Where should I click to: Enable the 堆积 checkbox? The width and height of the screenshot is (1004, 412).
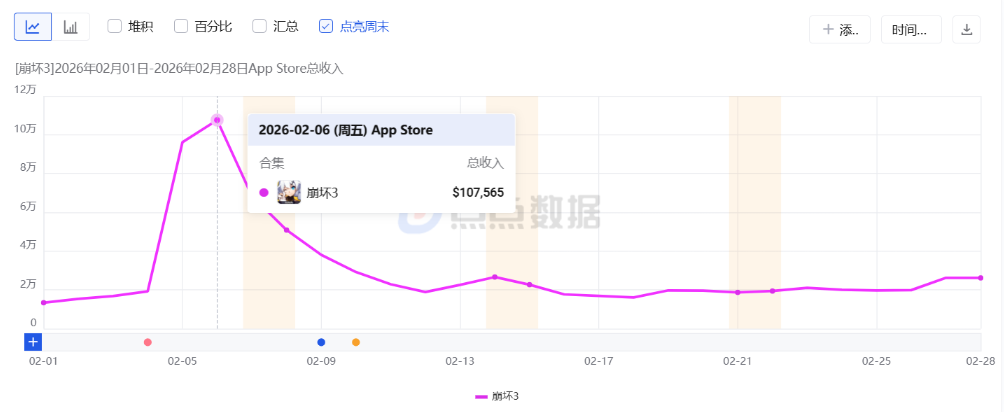[x=114, y=26]
